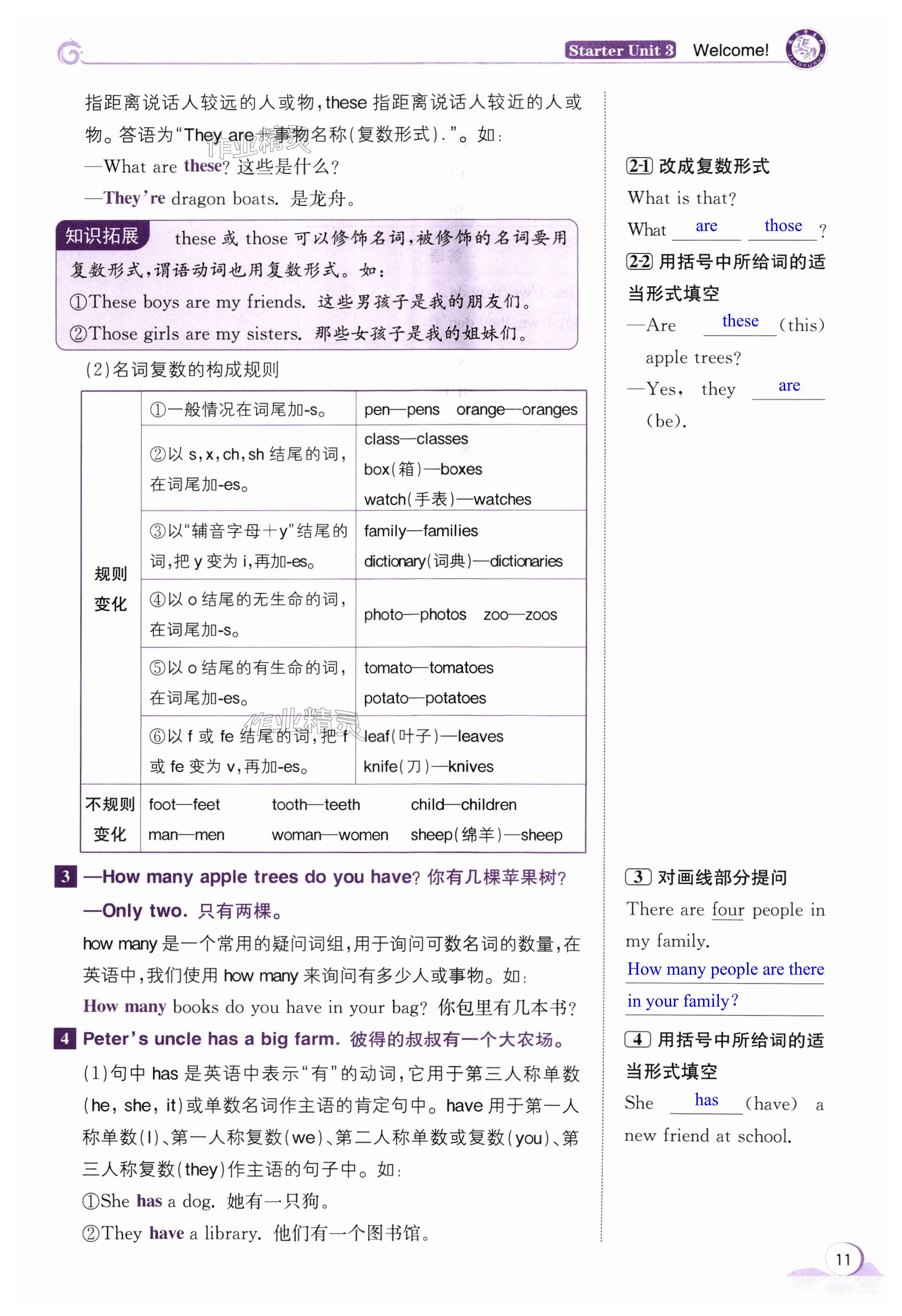902x1316 pixels.
Task: Click the Welcome! header title
Action: [731, 50]
